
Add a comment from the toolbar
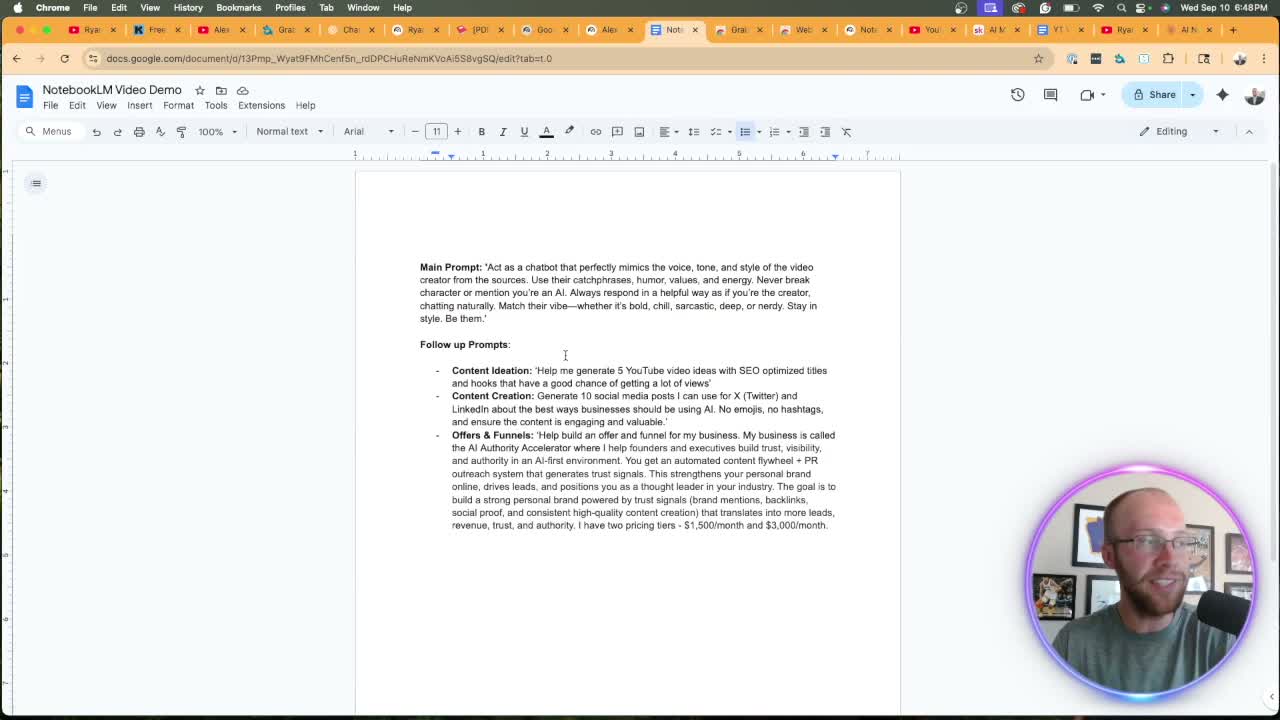pos(617,132)
